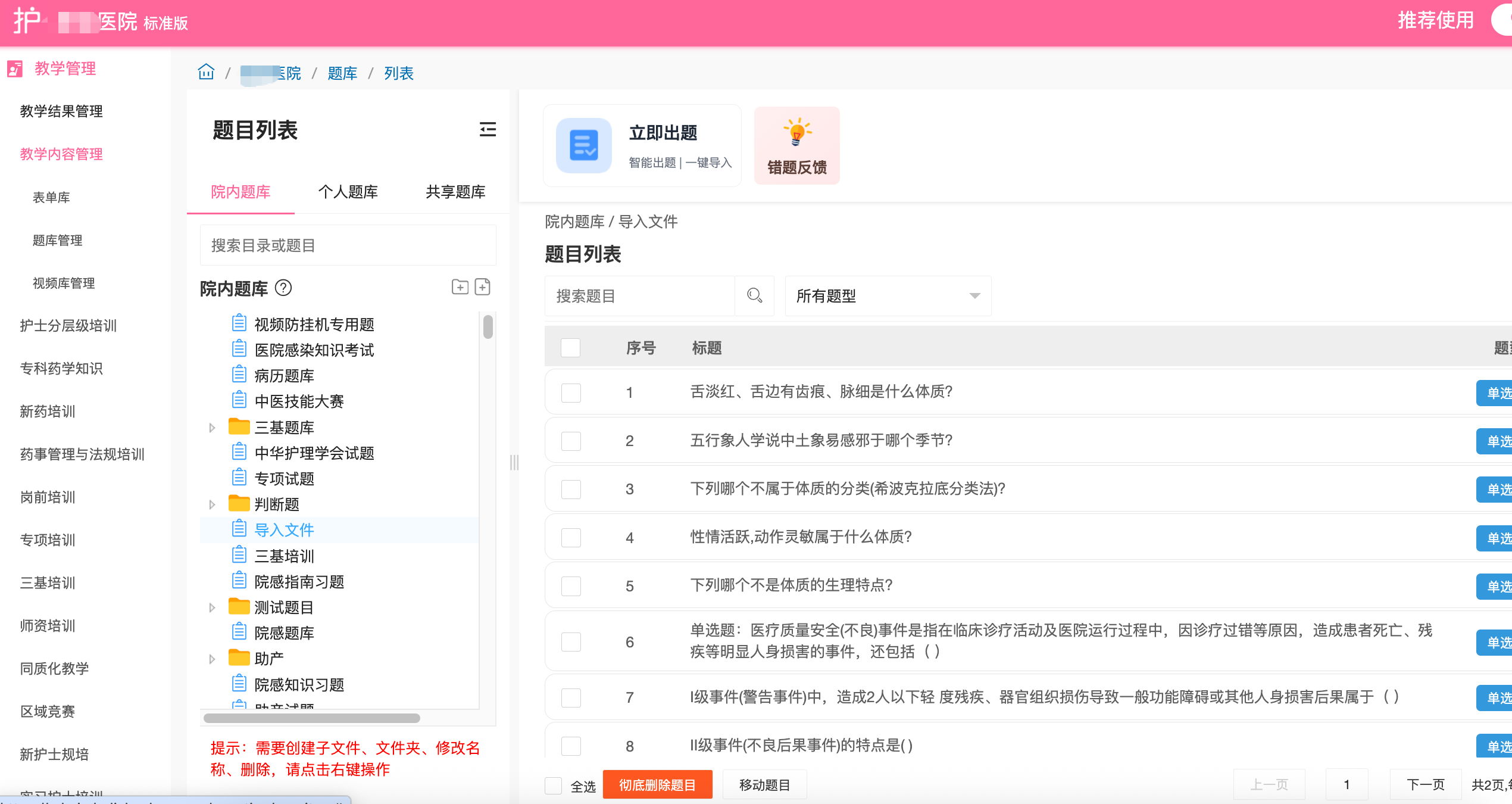Open the 所有题型 dropdown
Viewport: 1512px width, 804px height.
(887, 296)
